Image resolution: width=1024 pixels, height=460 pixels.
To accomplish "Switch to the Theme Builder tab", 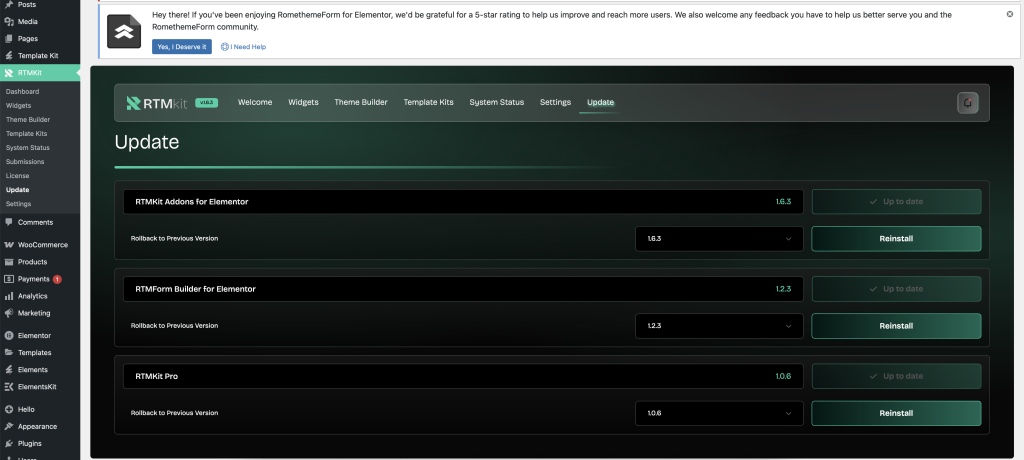I will tap(361, 103).
